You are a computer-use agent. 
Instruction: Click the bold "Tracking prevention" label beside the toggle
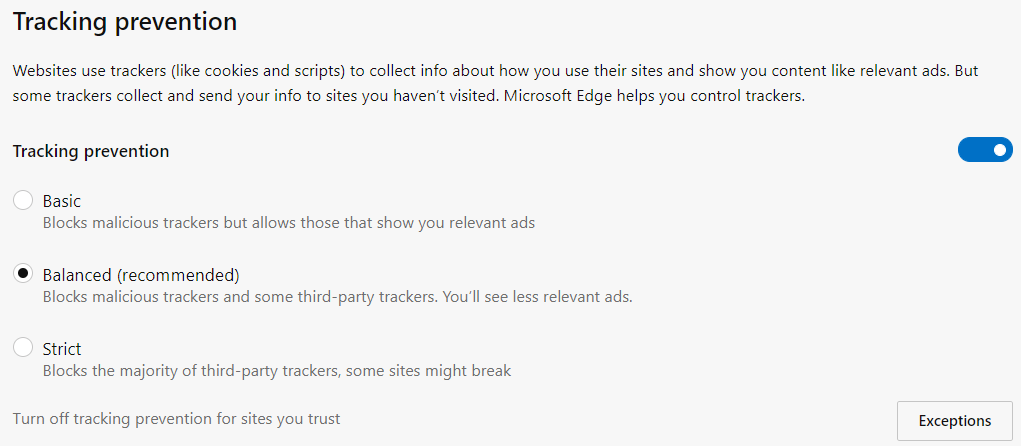[x=91, y=151]
